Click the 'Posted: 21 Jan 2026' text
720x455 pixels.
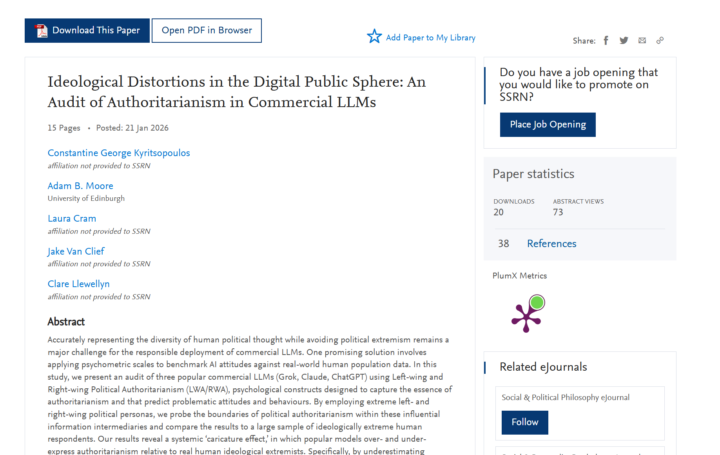(132, 128)
